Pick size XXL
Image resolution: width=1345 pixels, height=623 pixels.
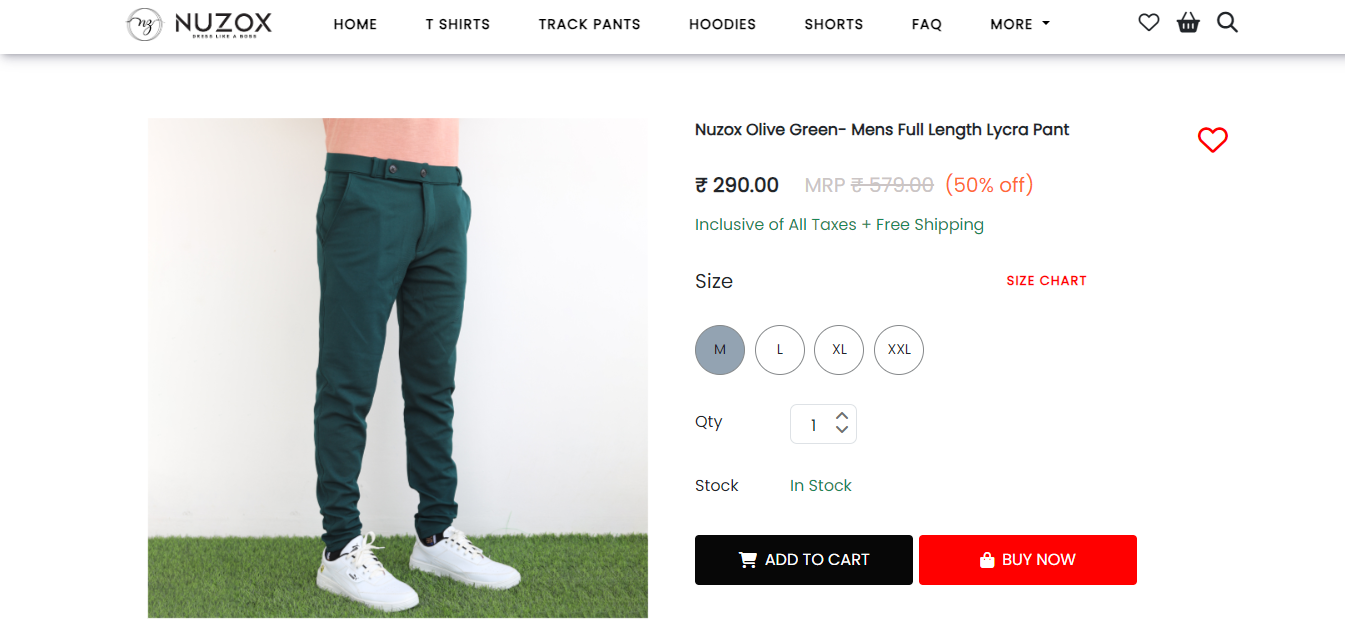(x=899, y=350)
